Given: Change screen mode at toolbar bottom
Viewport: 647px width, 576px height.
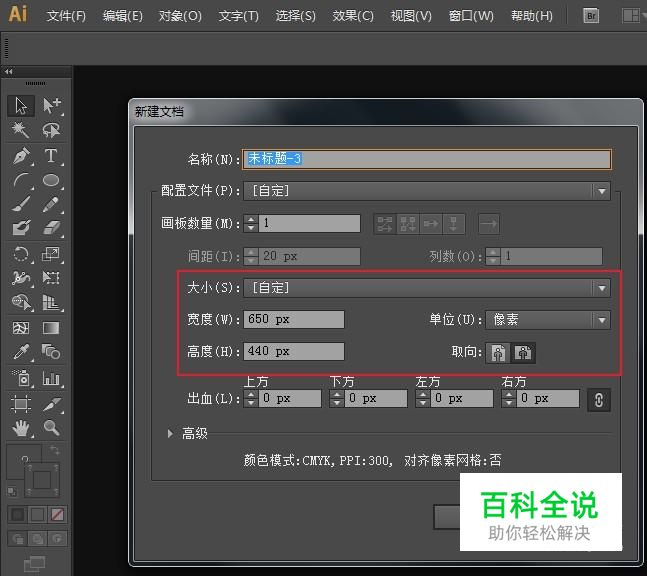Looking at the screenshot, I should pos(35,564).
